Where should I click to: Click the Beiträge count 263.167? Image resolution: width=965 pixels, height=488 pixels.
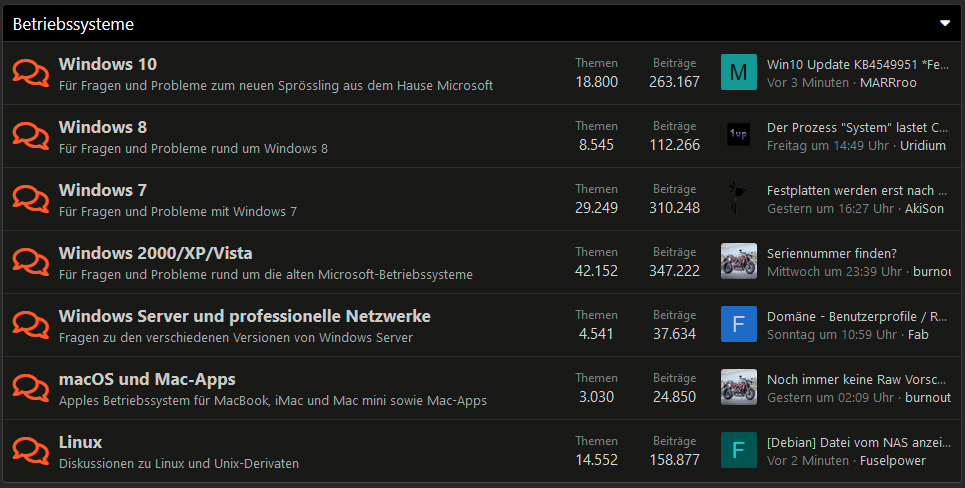click(x=675, y=82)
